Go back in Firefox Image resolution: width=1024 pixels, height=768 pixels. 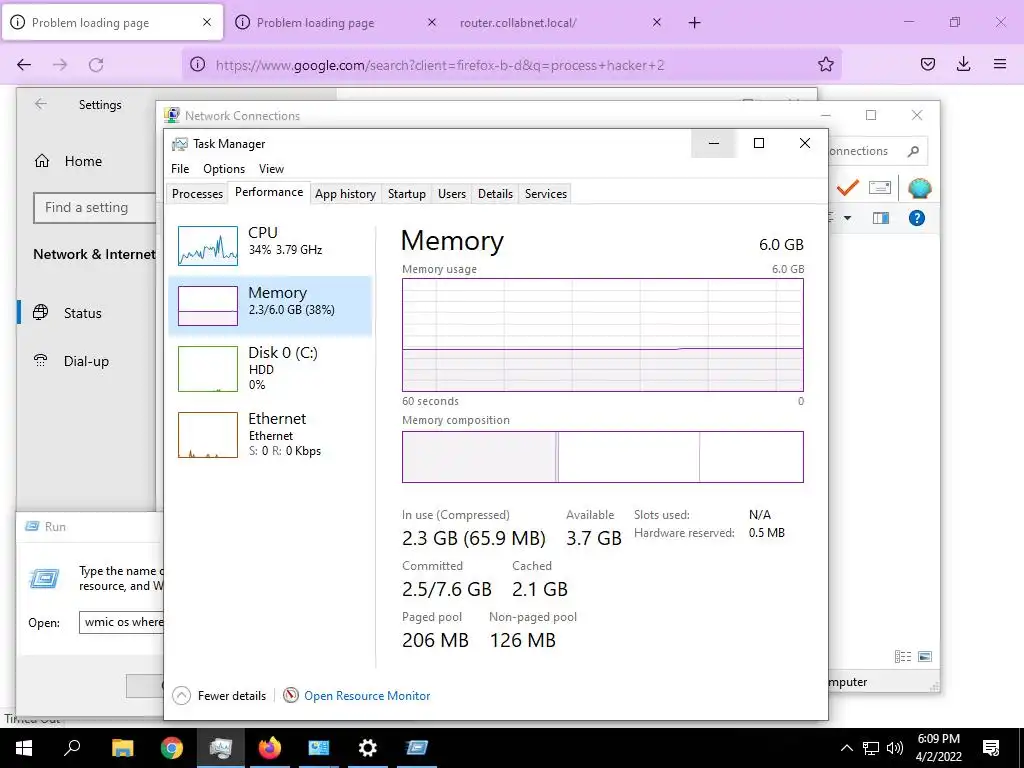coord(24,65)
